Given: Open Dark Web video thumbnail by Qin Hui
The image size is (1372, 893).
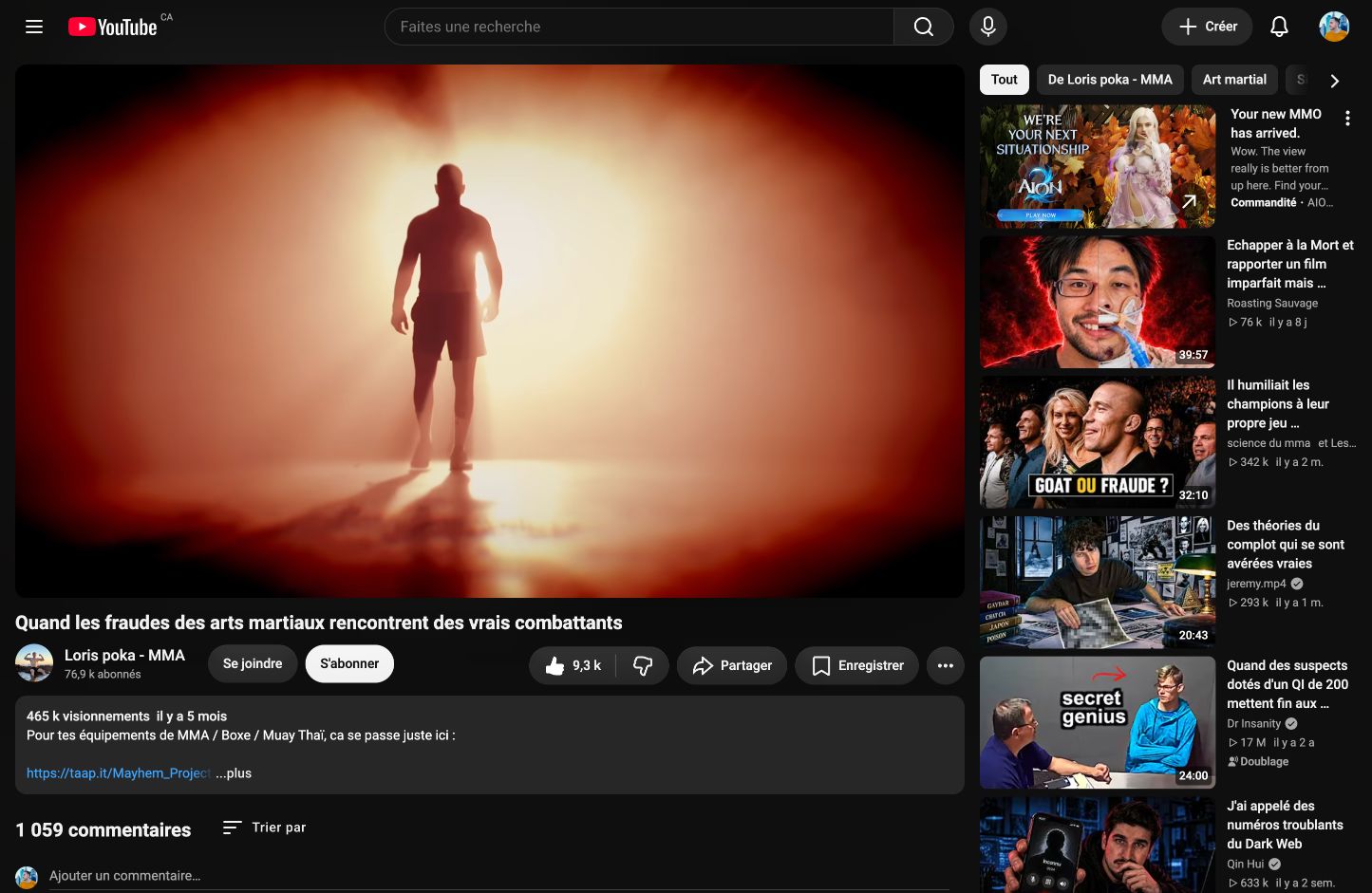Looking at the screenshot, I should [1098, 845].
